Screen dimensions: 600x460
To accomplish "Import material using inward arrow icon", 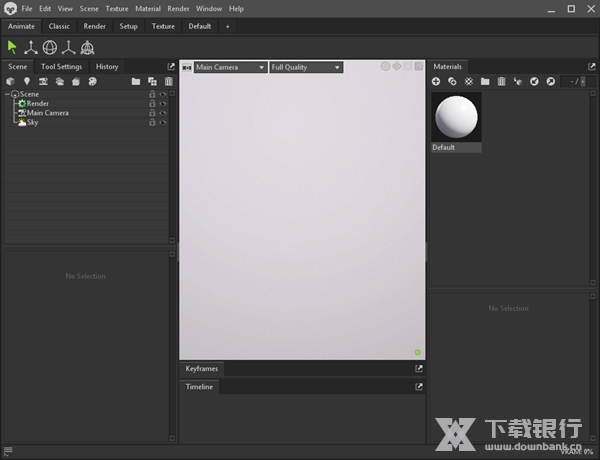I will click(x=534, y=81).
